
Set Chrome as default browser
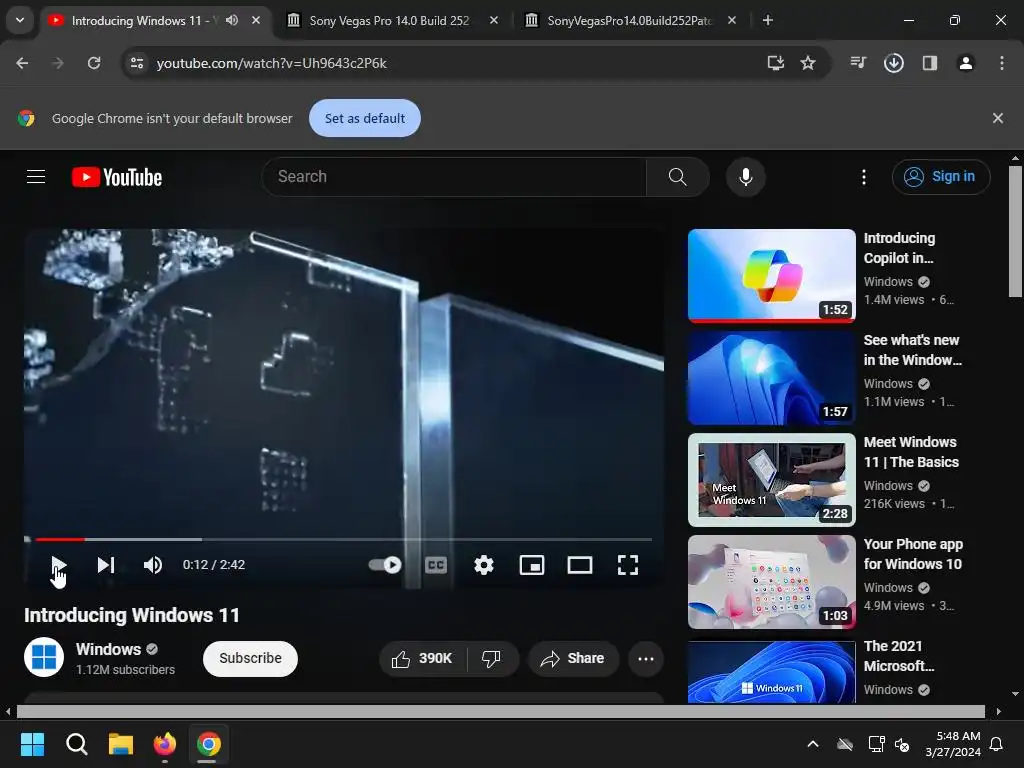[364, 118]
